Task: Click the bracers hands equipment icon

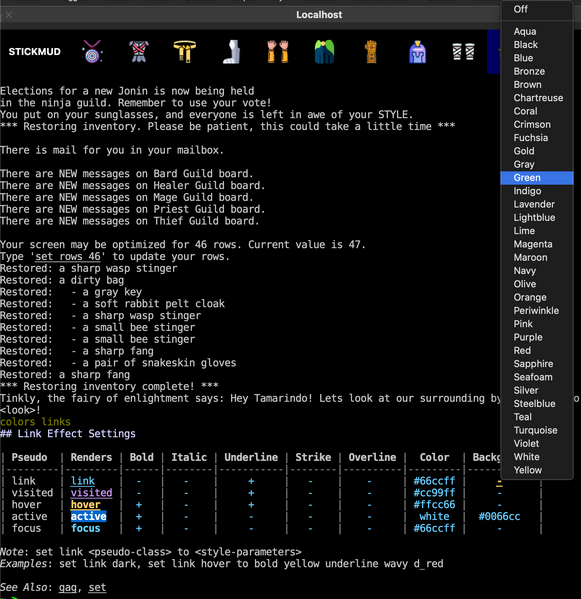Action: click(278, 52)
